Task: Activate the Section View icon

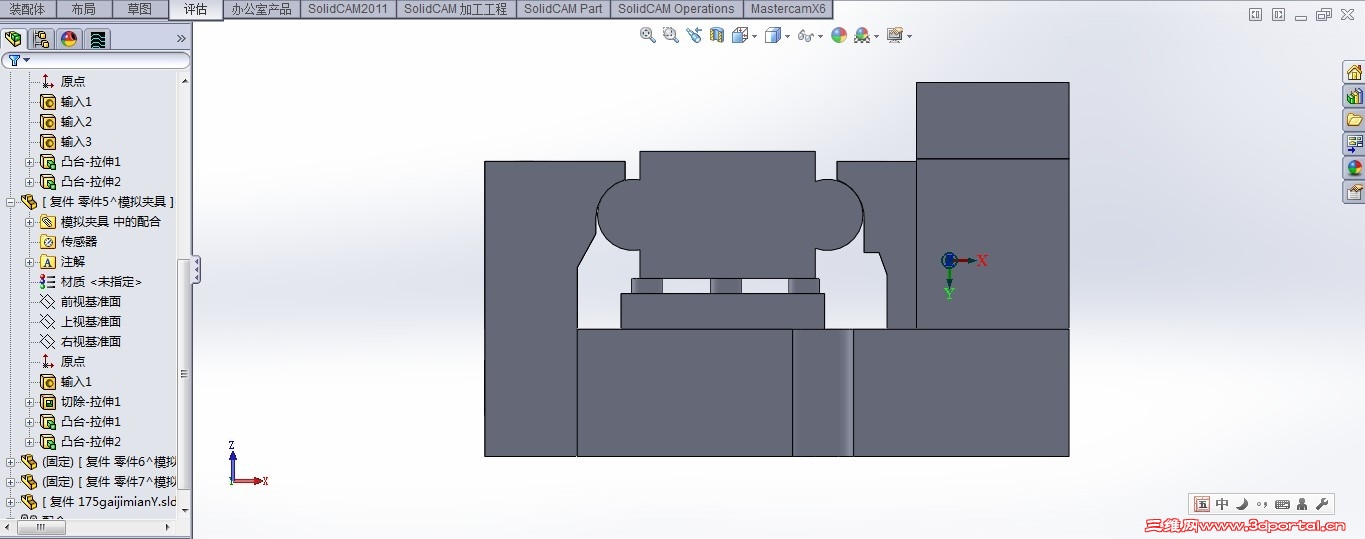Action: click(x=717, y=35)
